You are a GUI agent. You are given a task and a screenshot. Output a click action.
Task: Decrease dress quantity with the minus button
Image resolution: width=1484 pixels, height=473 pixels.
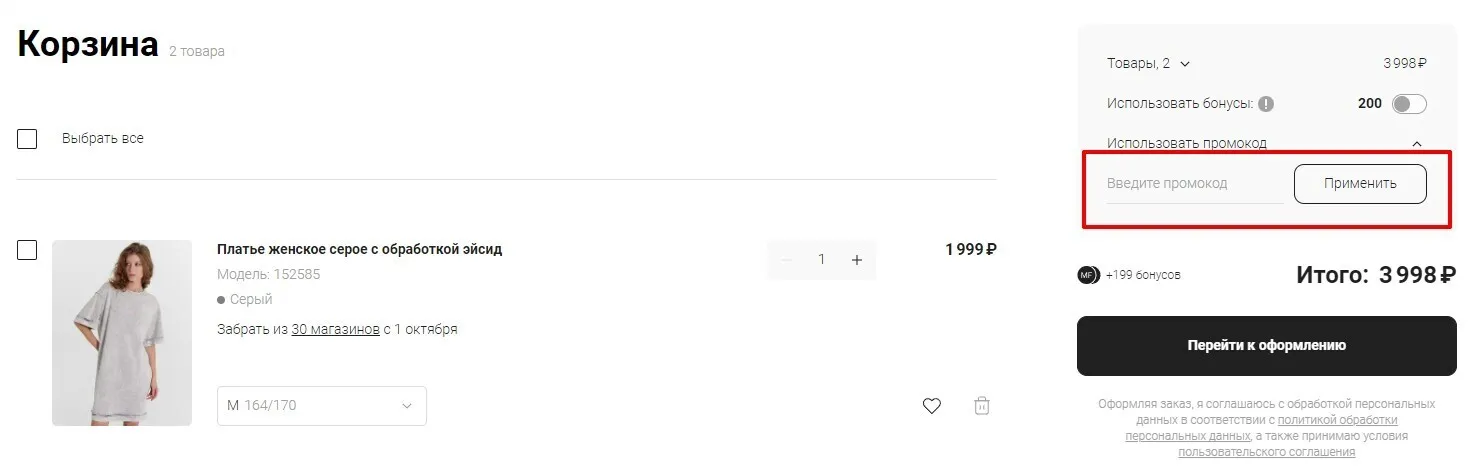786,260
